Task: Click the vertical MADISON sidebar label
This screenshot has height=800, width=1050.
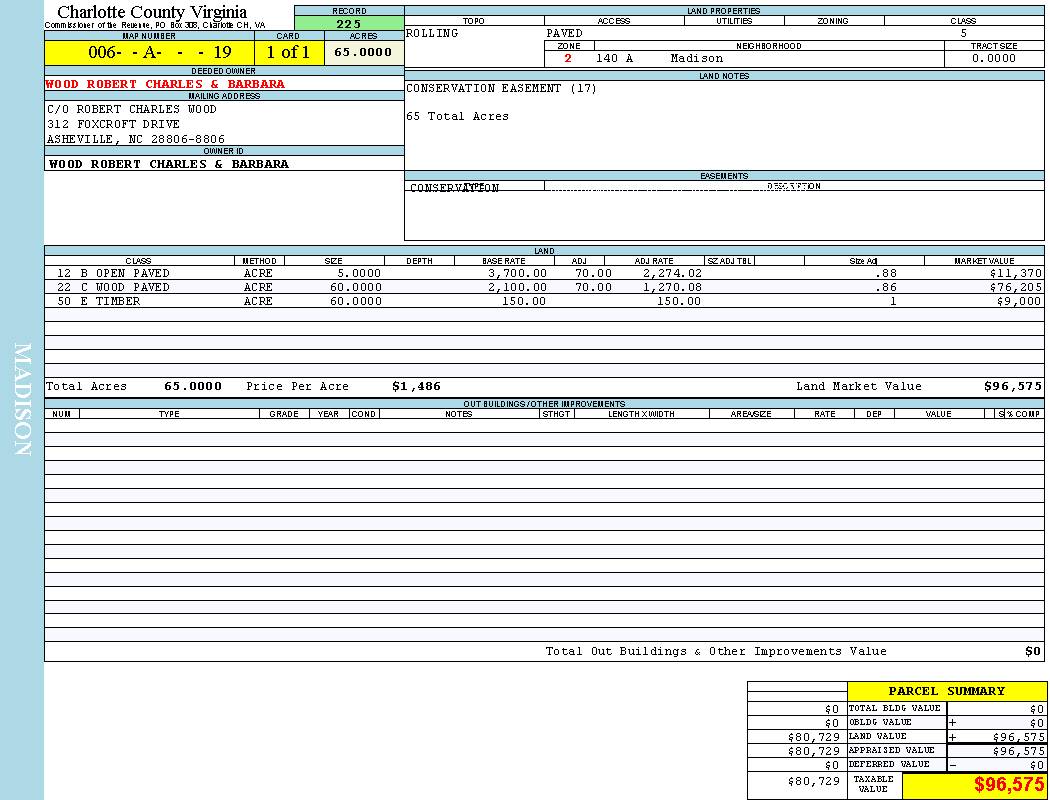Action: 22,400
